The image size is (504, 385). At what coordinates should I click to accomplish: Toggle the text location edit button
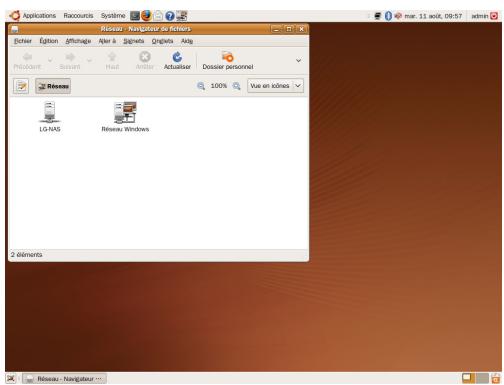pyautogui.click(x=21, y=86)
